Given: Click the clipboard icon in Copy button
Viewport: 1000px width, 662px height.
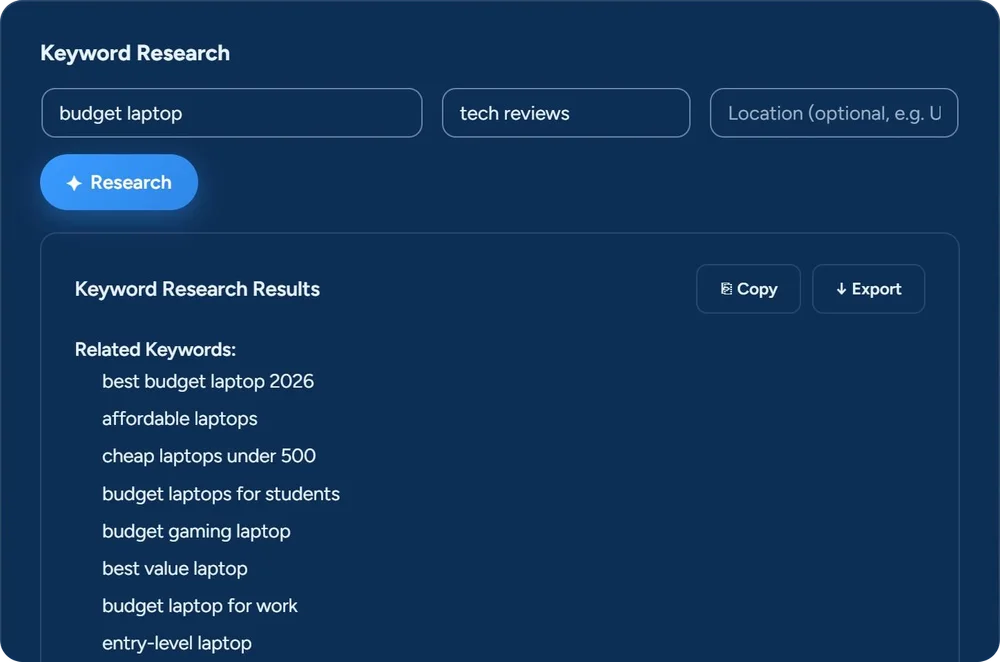Looking at the screenshot, I should [726, 289].
